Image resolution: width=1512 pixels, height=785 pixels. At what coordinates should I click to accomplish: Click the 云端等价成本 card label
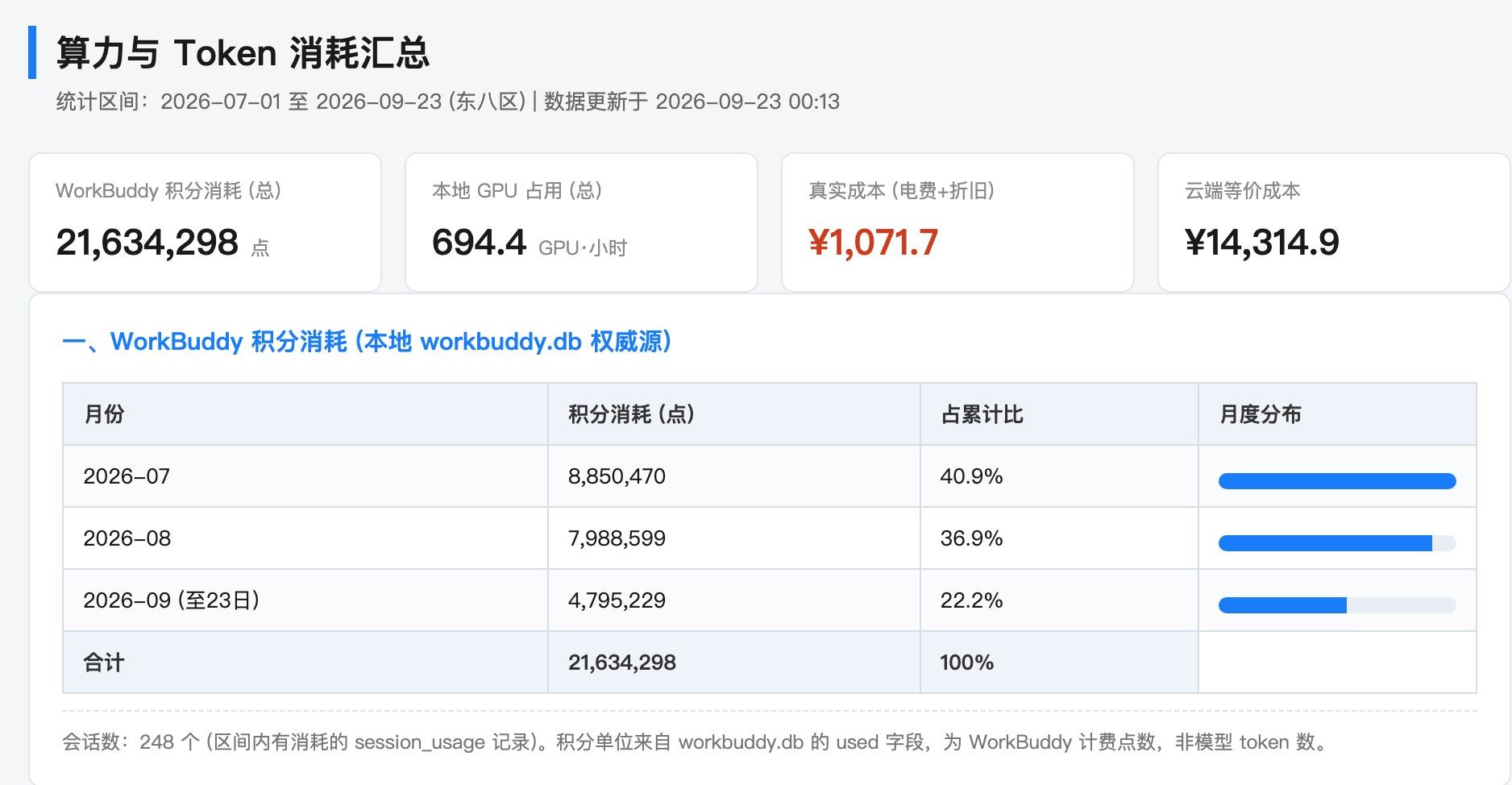(x=1243, y=191)
